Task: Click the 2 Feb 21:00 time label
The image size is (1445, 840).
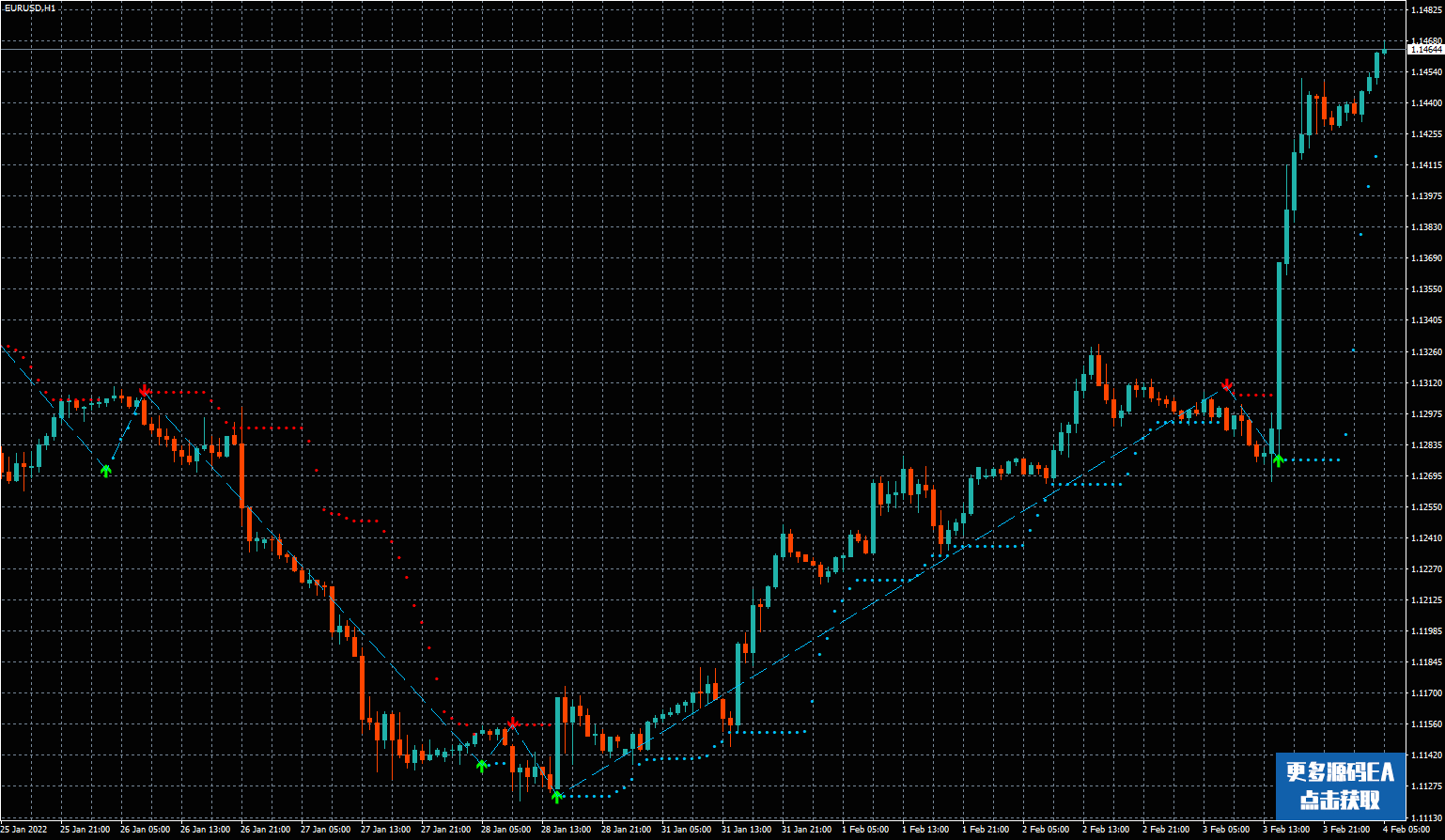Action: [x=1166, y=830]
